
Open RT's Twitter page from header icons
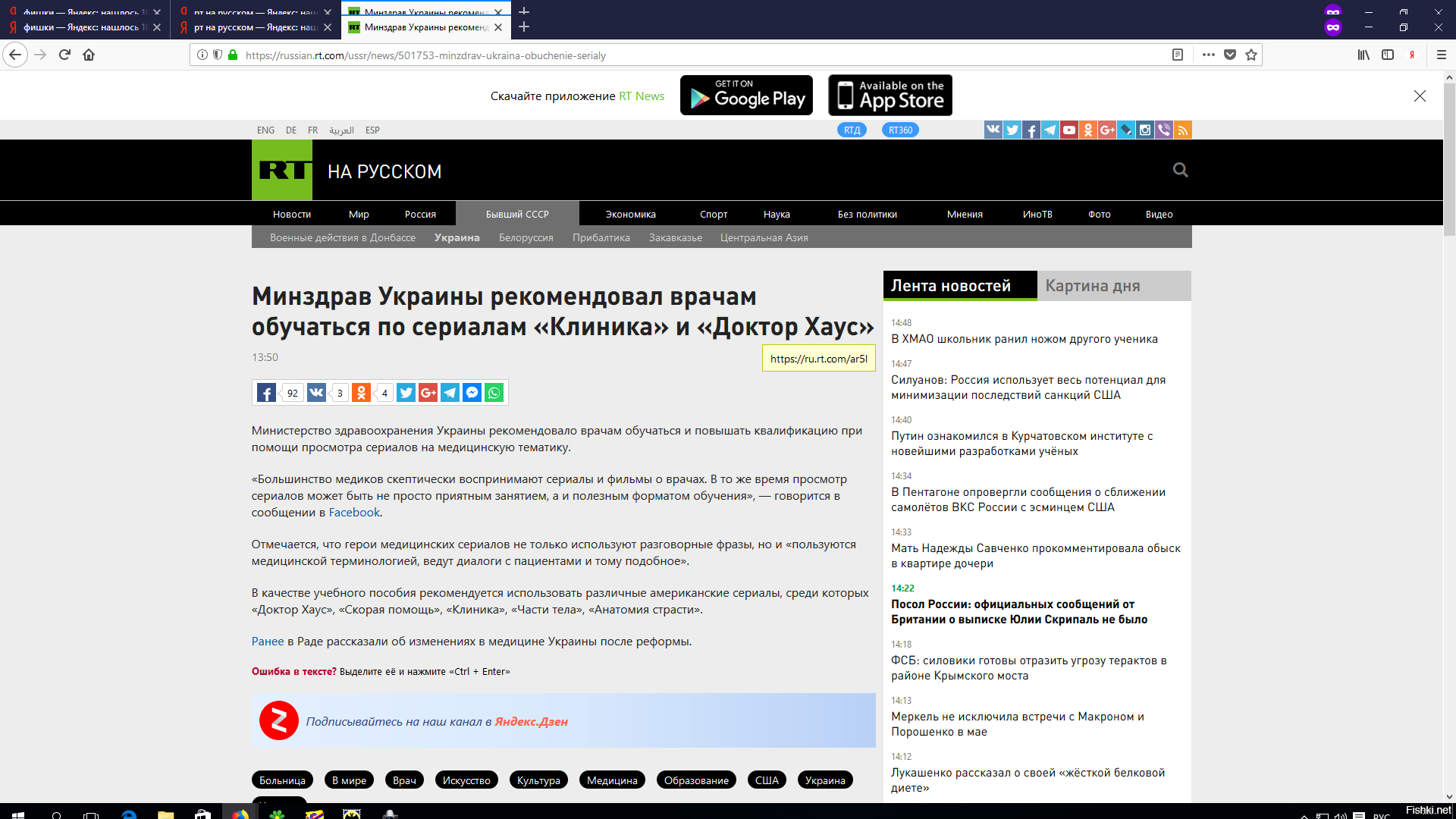pos(1012,130)
